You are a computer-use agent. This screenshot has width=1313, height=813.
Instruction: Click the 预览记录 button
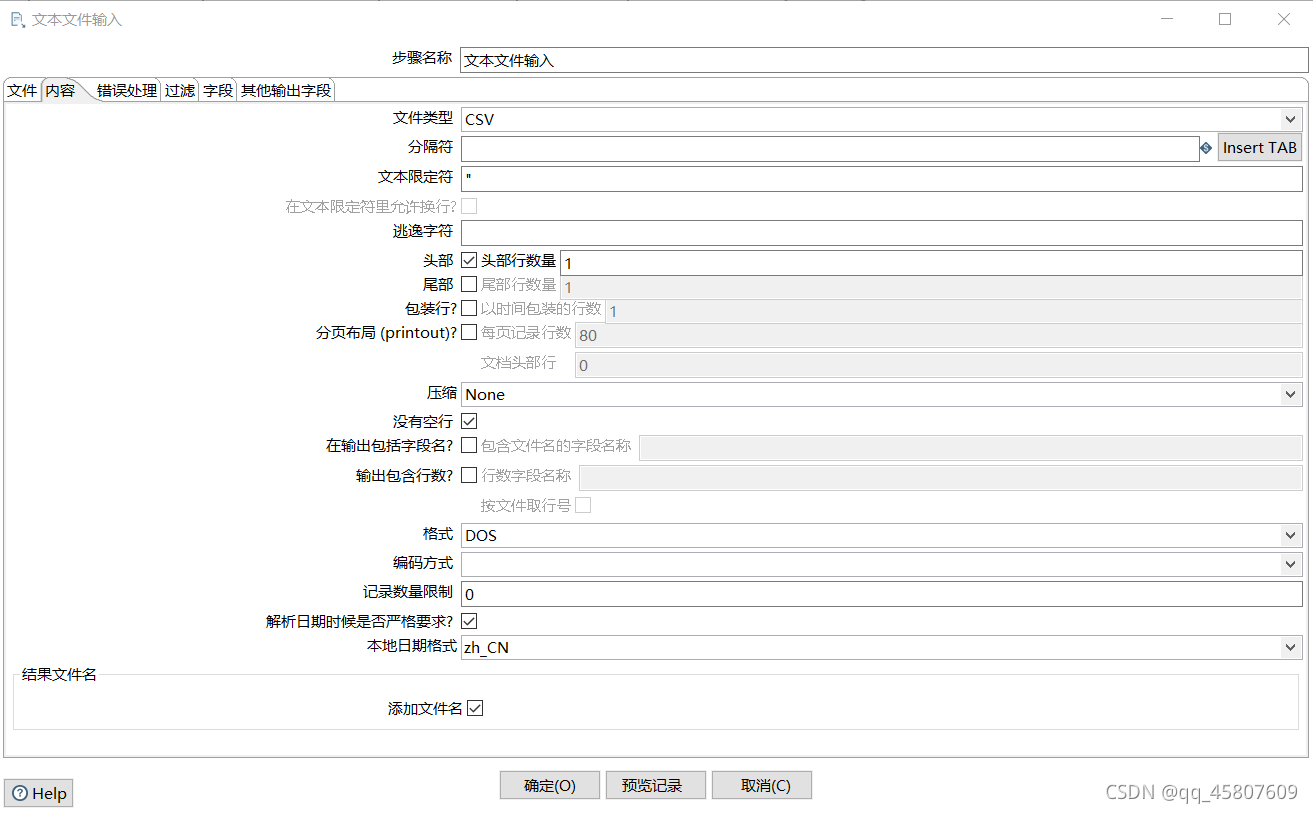click(x=656, y=785)
